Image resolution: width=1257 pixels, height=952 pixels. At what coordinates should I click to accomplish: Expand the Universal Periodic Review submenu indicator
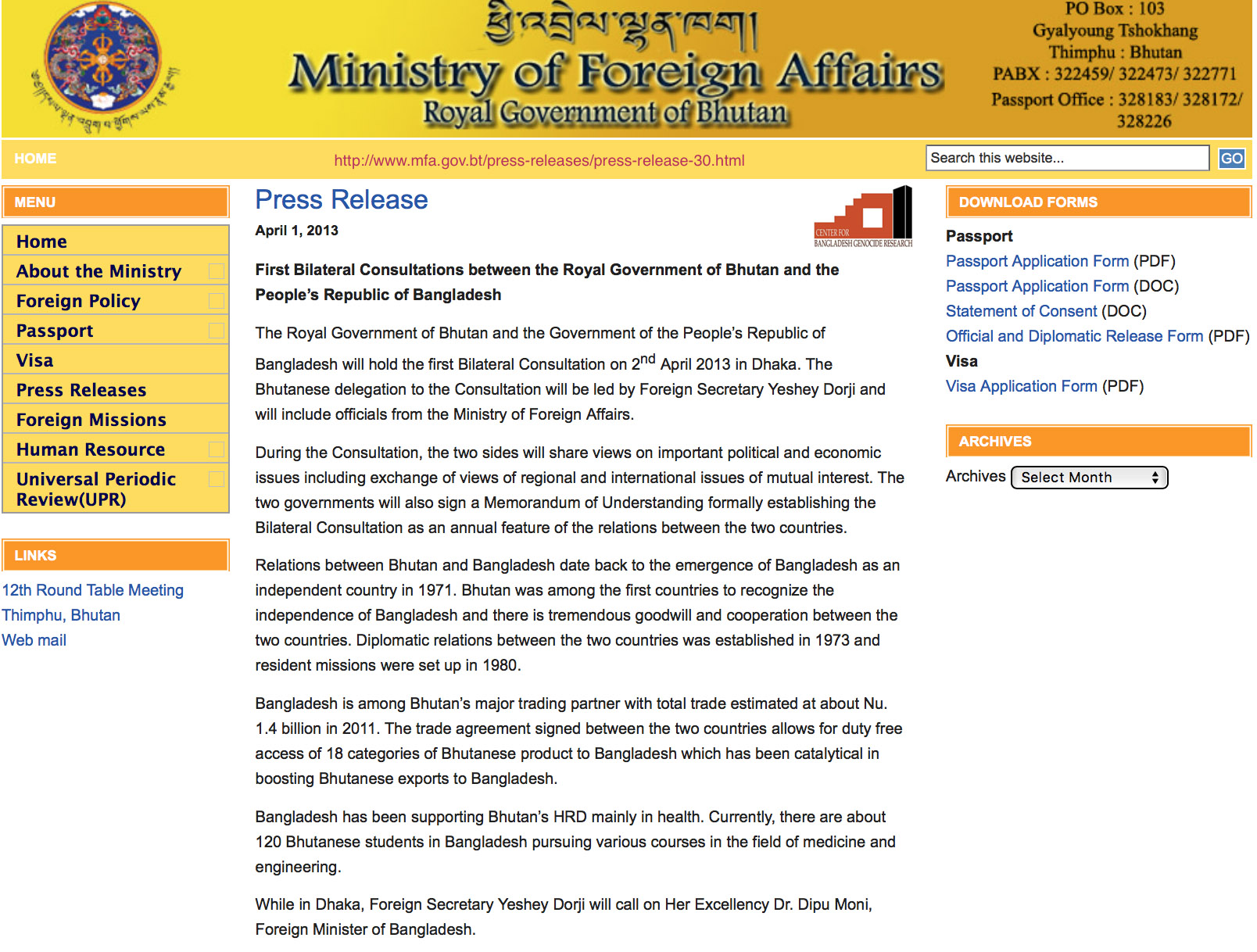click(217, 479)
